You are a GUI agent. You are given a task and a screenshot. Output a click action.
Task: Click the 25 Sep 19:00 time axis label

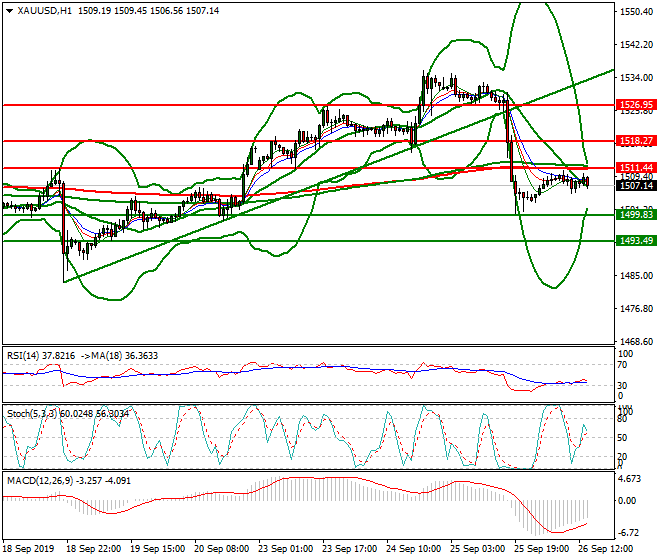pos(542,549)
